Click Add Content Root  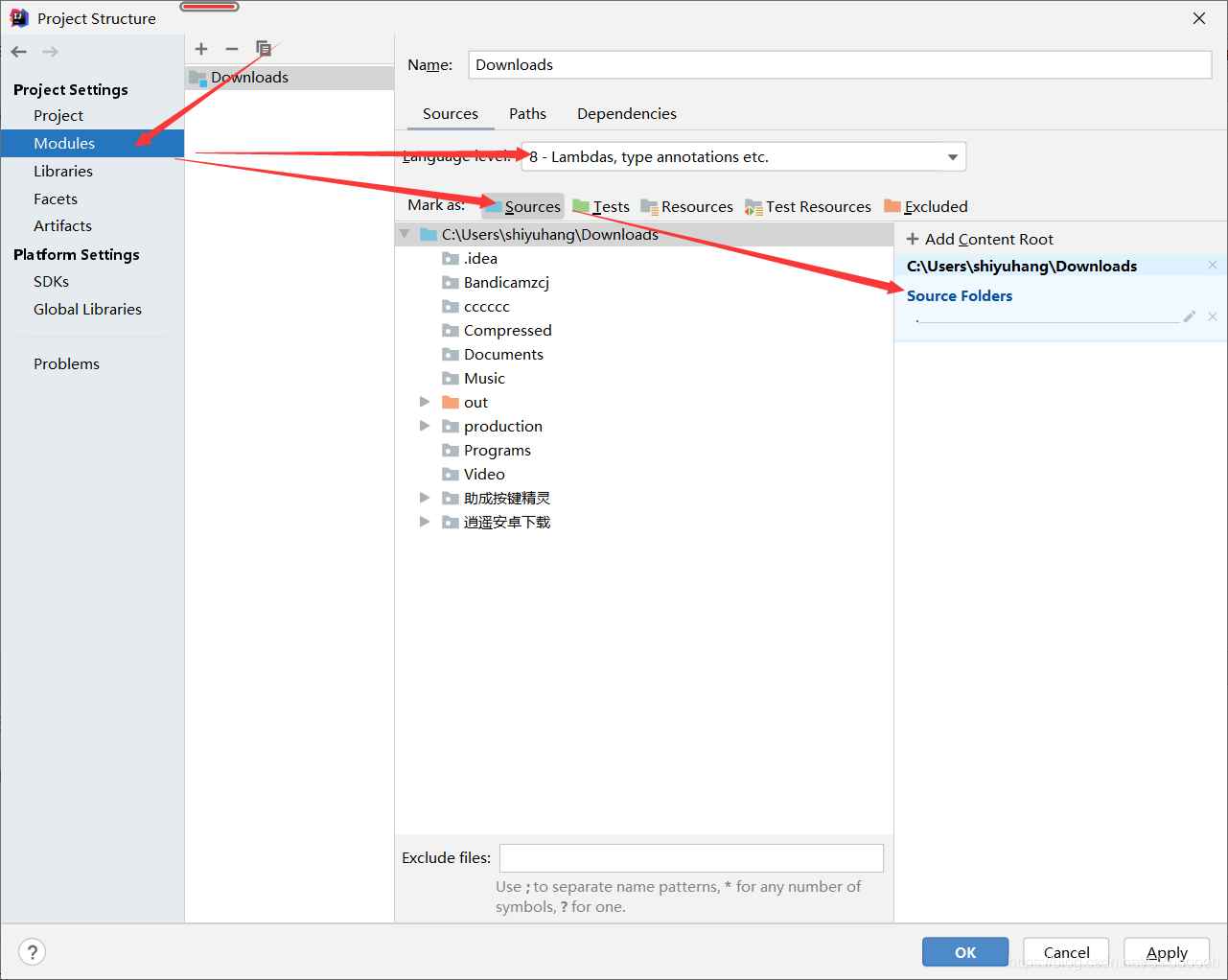click(x=980, y=240)
